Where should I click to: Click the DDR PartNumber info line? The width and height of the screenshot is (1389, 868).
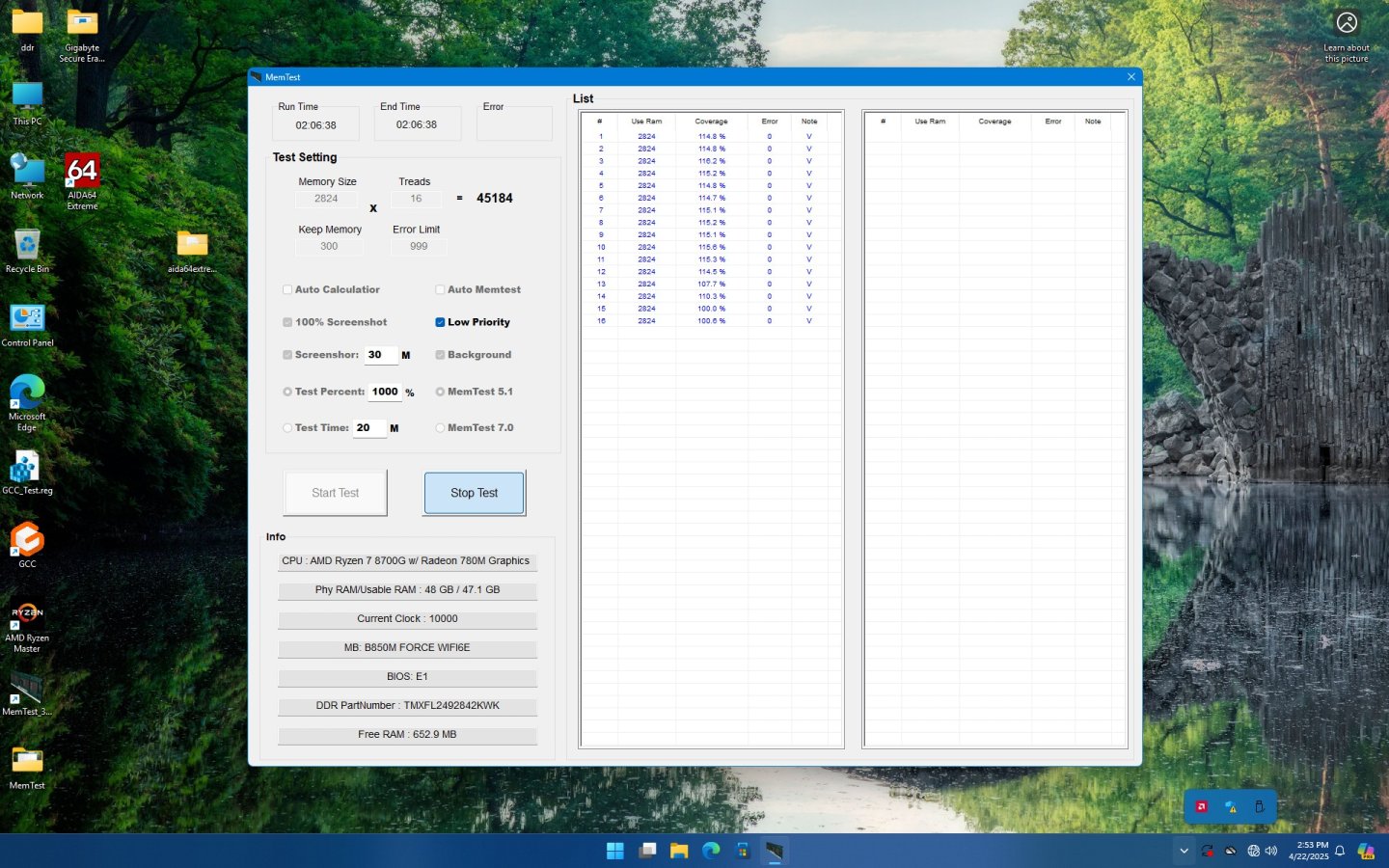point(407,706)
